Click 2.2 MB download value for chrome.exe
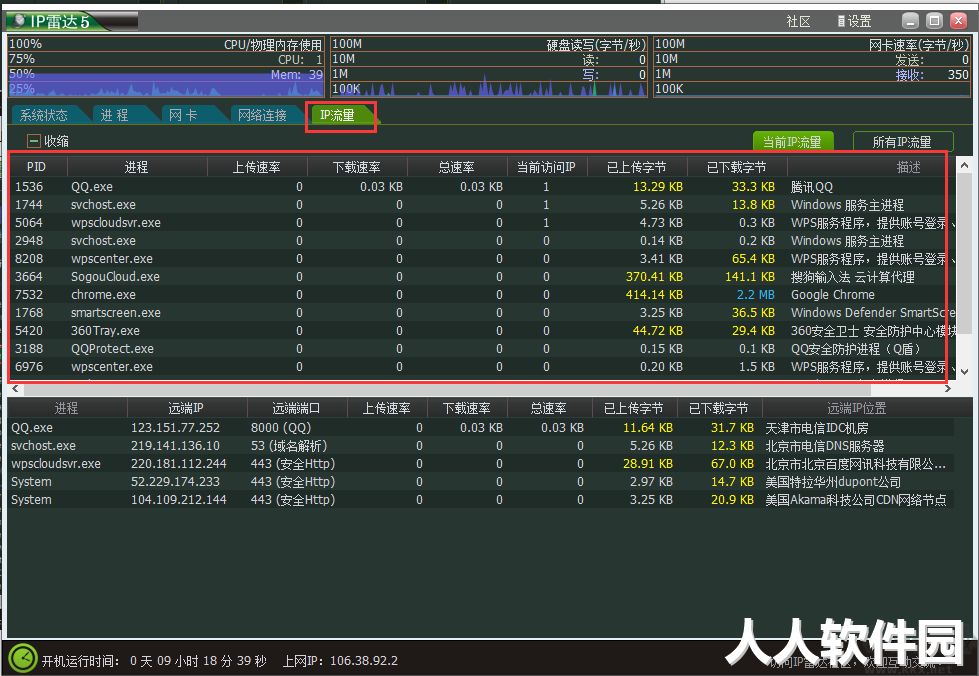The image size is (979, 676). point(755,295)
